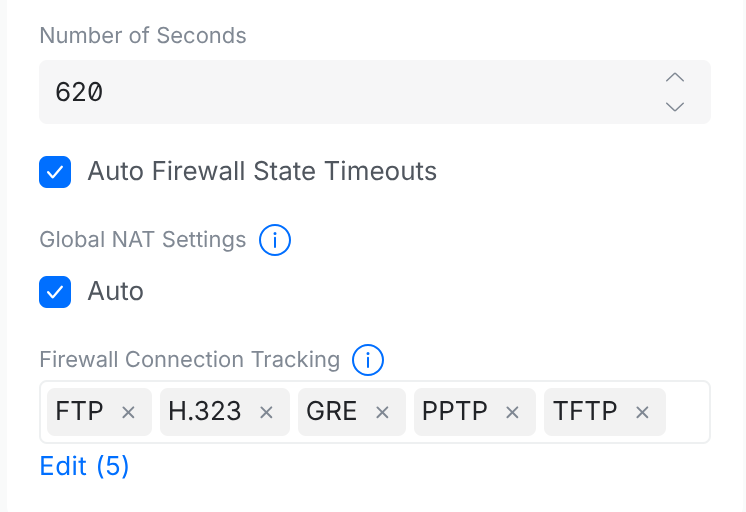Remove the FTP tag

pos(128,412)
